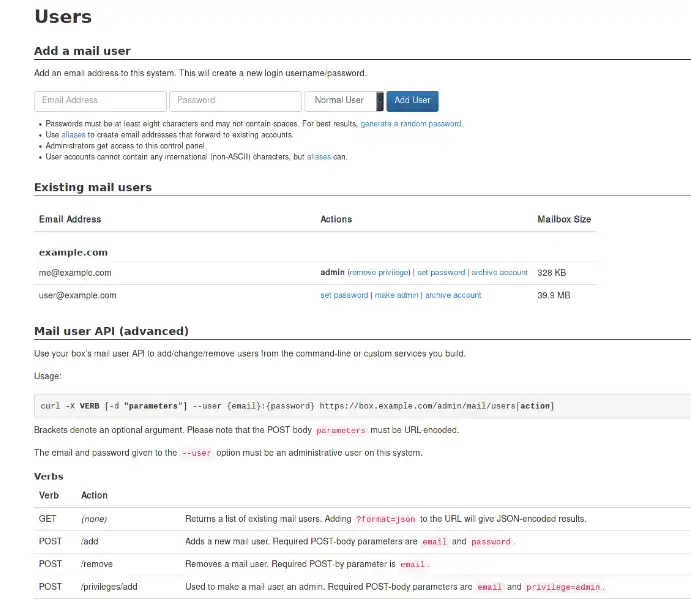Click the Actions column header

[x=336, y=219]
